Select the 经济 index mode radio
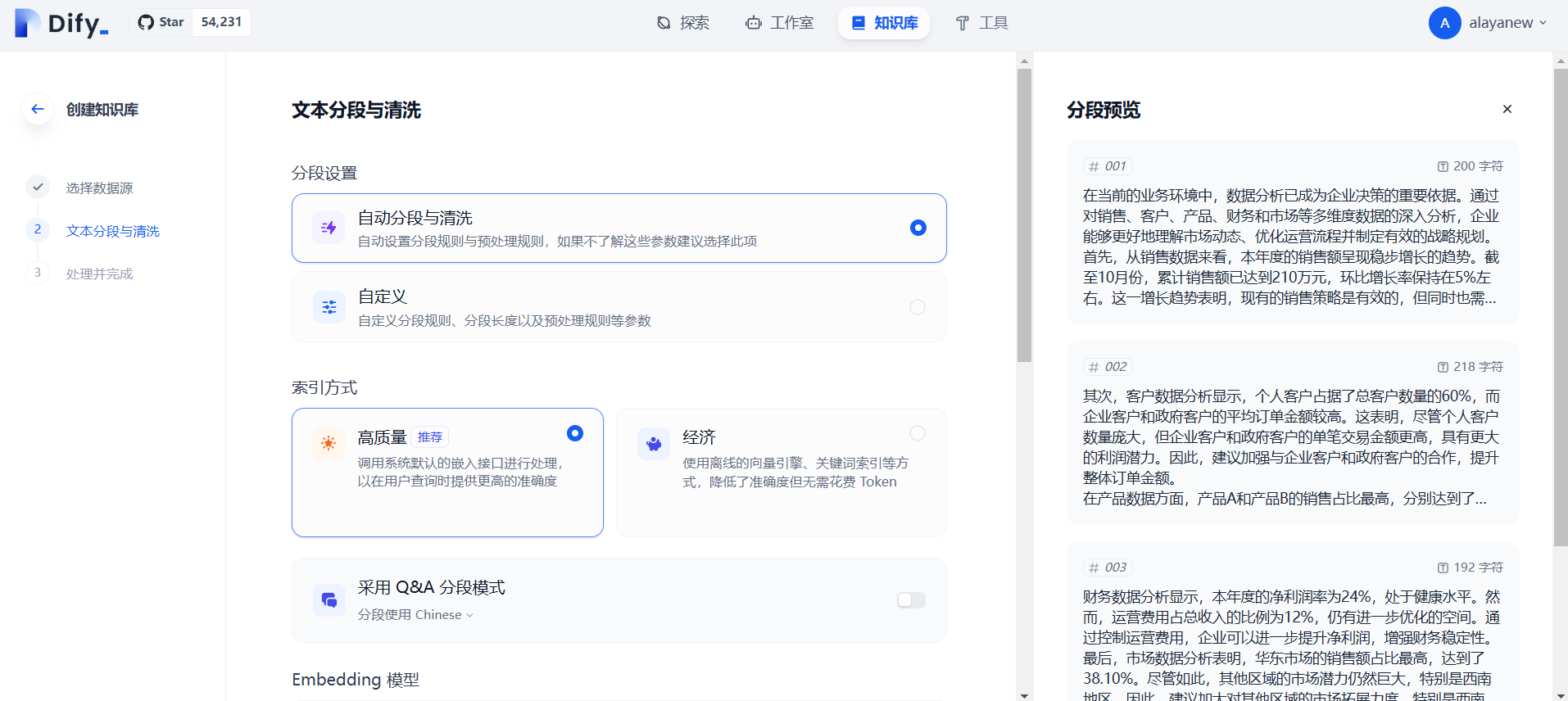This screenshot has height=701, width=1568. click(918, 433)
